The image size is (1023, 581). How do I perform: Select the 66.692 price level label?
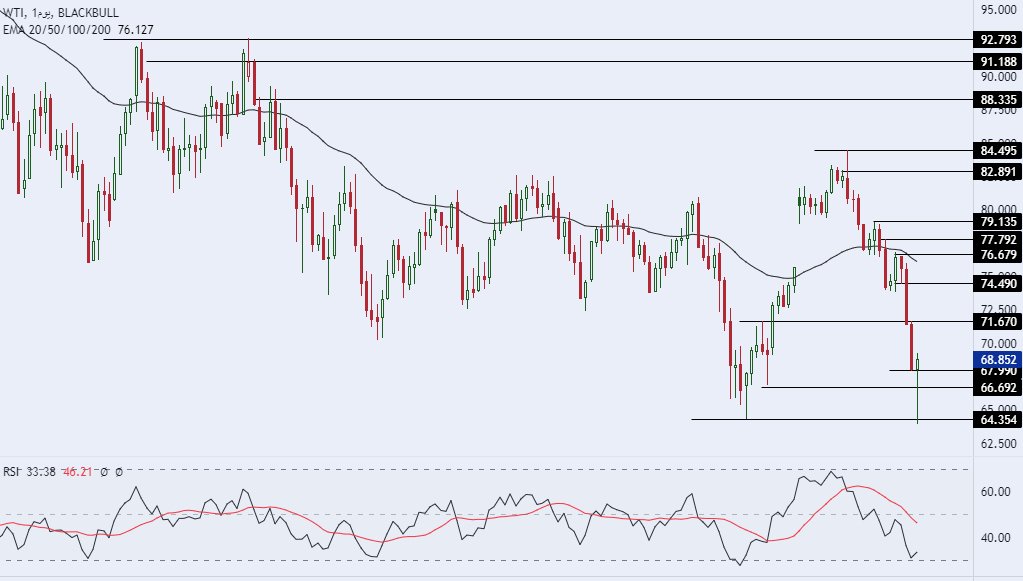coord(998,387)
